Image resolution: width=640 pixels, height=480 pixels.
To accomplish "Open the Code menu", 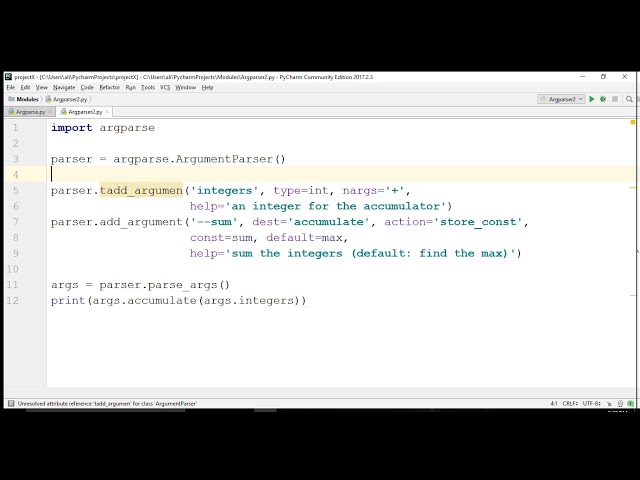I will pos(87,87).
